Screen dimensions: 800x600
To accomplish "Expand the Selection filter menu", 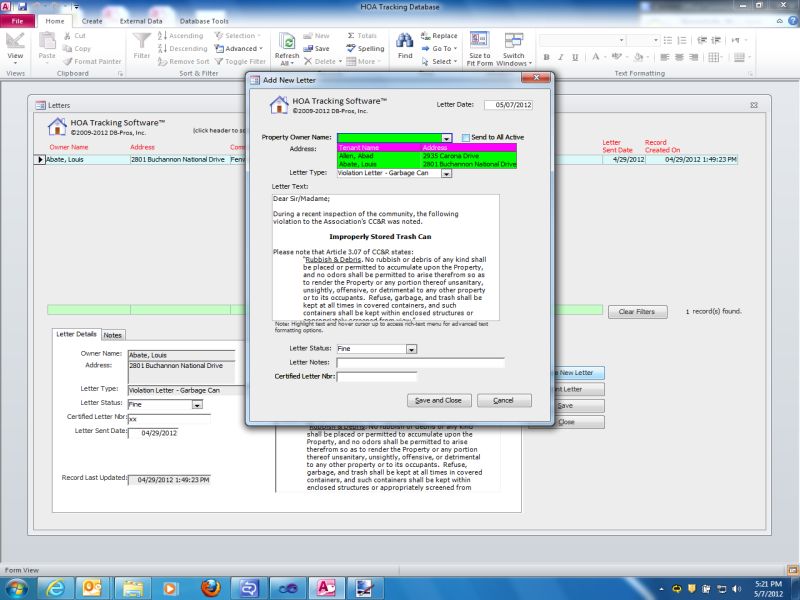I will [238, 36].
